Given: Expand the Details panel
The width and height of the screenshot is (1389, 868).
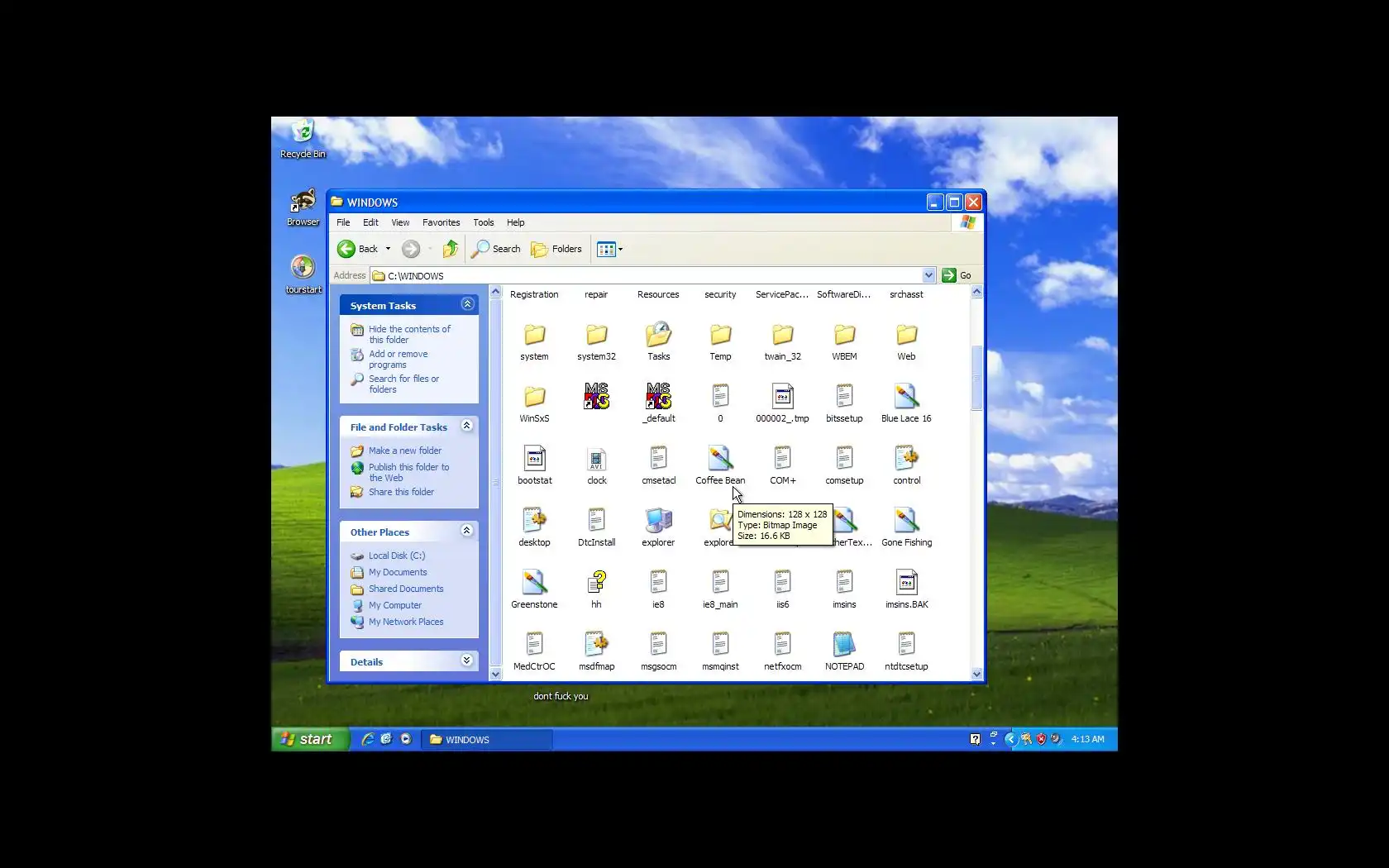Looking at the screenshot, I should (x=467, y=661).
